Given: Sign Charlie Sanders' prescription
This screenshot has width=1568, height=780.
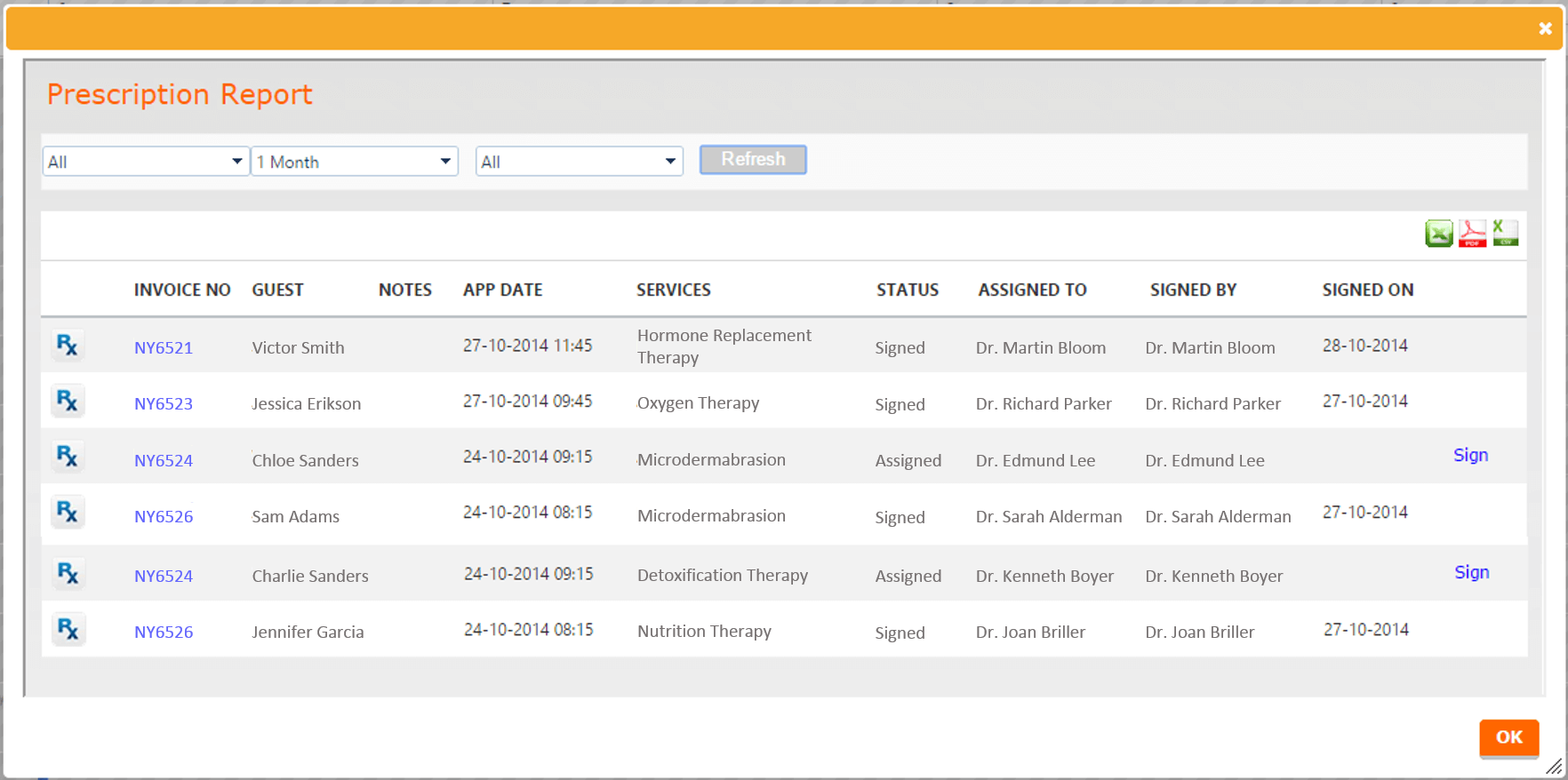Looking at the screenshot, I should point(1471,572).
